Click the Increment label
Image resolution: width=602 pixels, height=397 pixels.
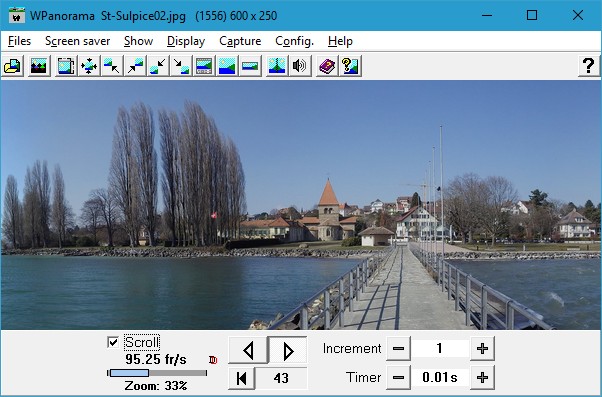point(352,349)
